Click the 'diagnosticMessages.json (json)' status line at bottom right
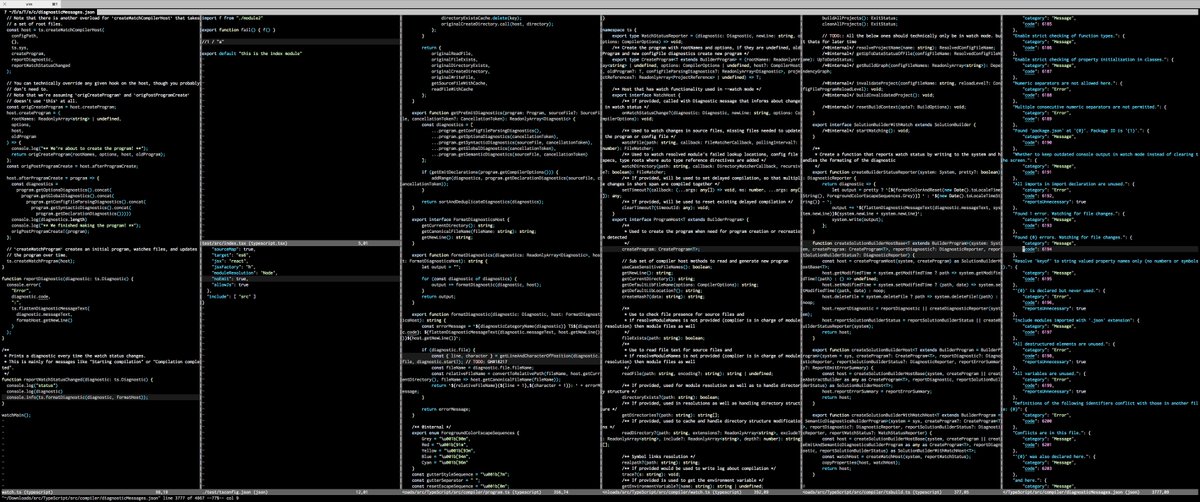The image size is (1200, 502). pos(1100,492)
